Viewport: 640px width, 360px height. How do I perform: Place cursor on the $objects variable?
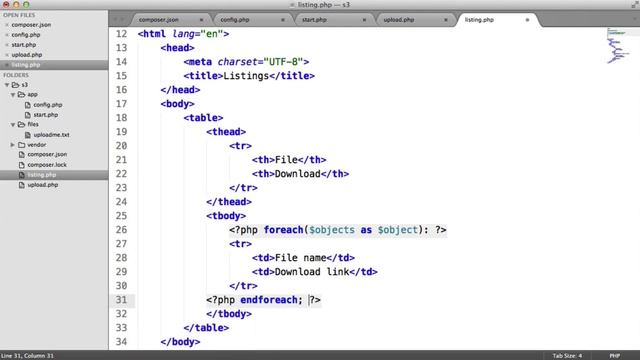332,230
